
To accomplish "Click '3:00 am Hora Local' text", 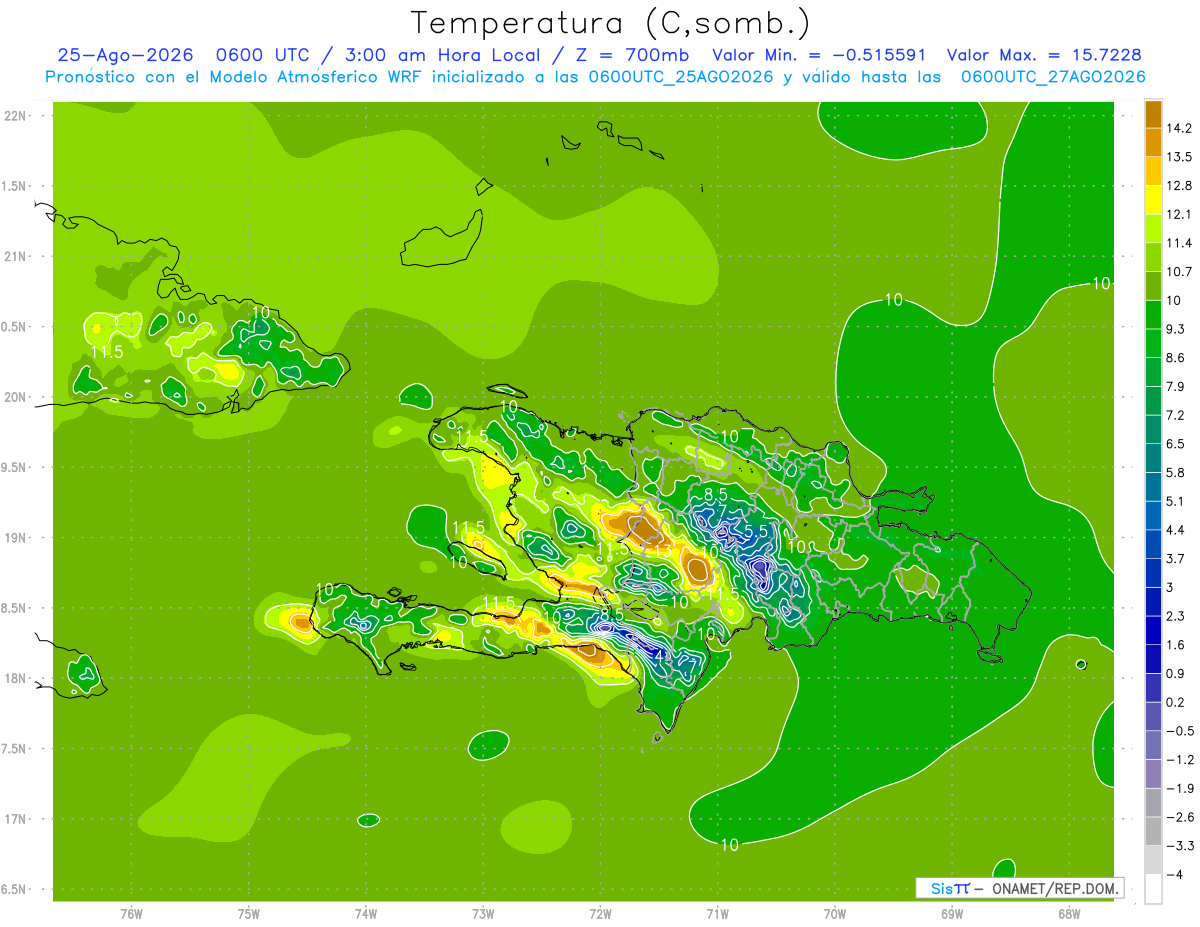I will click(x=445, y=55).
